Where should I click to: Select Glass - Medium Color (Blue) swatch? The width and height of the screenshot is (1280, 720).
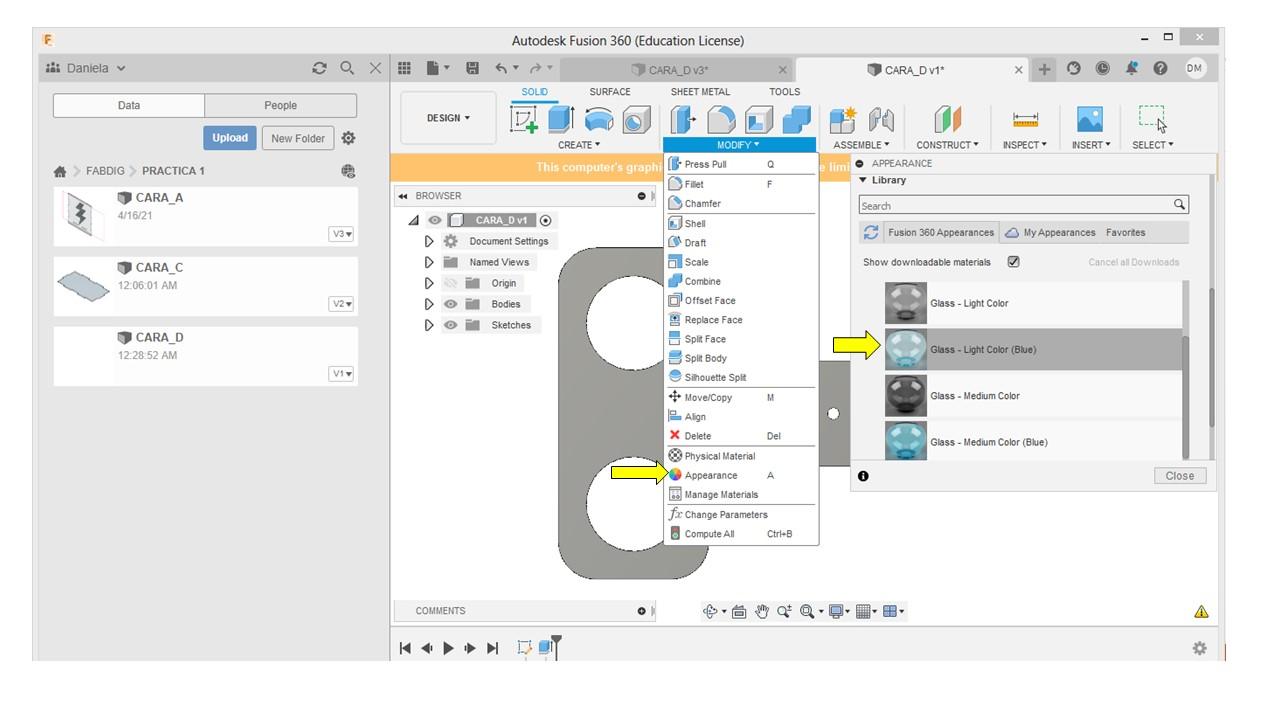[906, 441]
